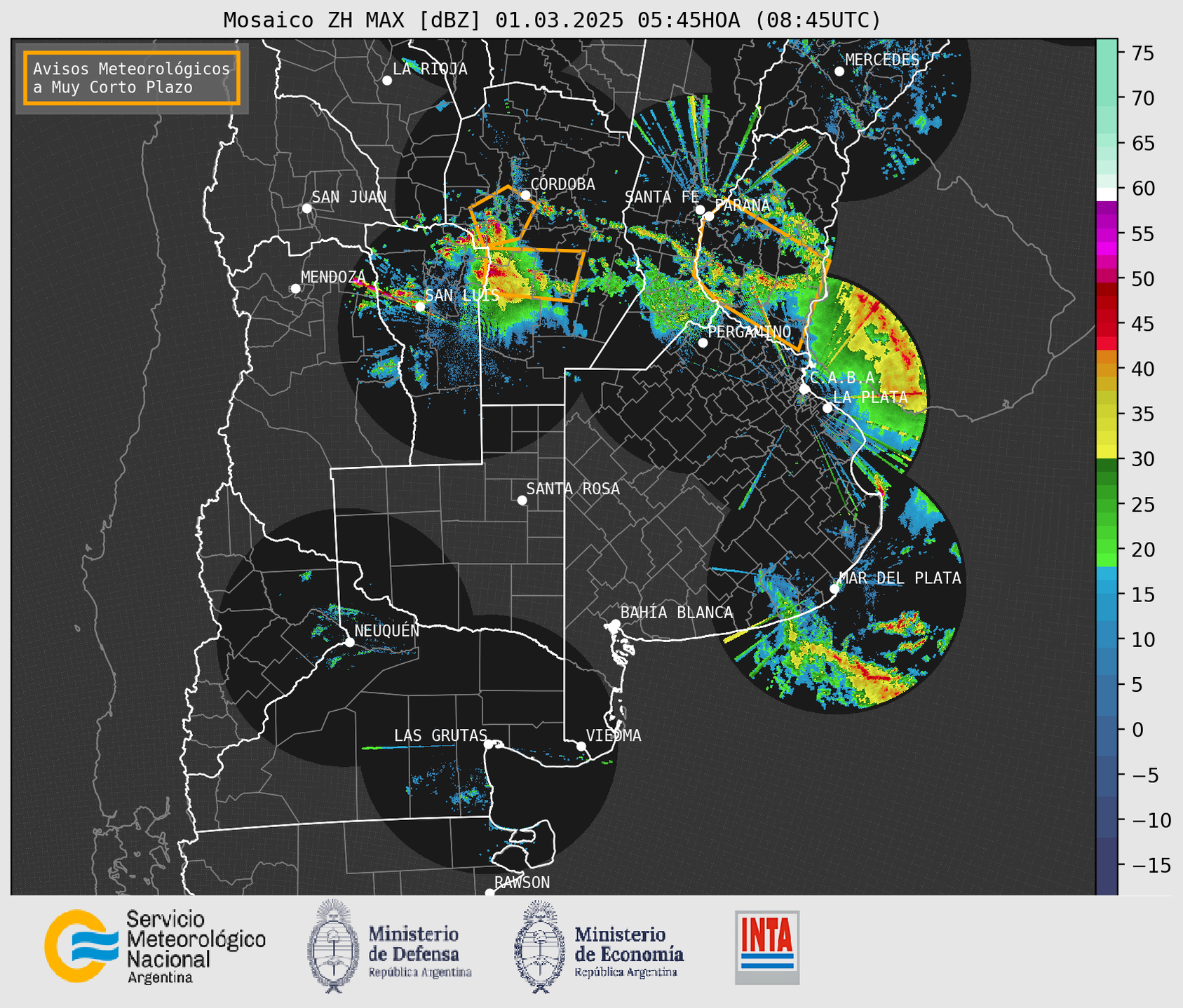Click the LA PLATA city marker
Image resolution: width=1183 pixels, height=1008 pixels.
827,408
